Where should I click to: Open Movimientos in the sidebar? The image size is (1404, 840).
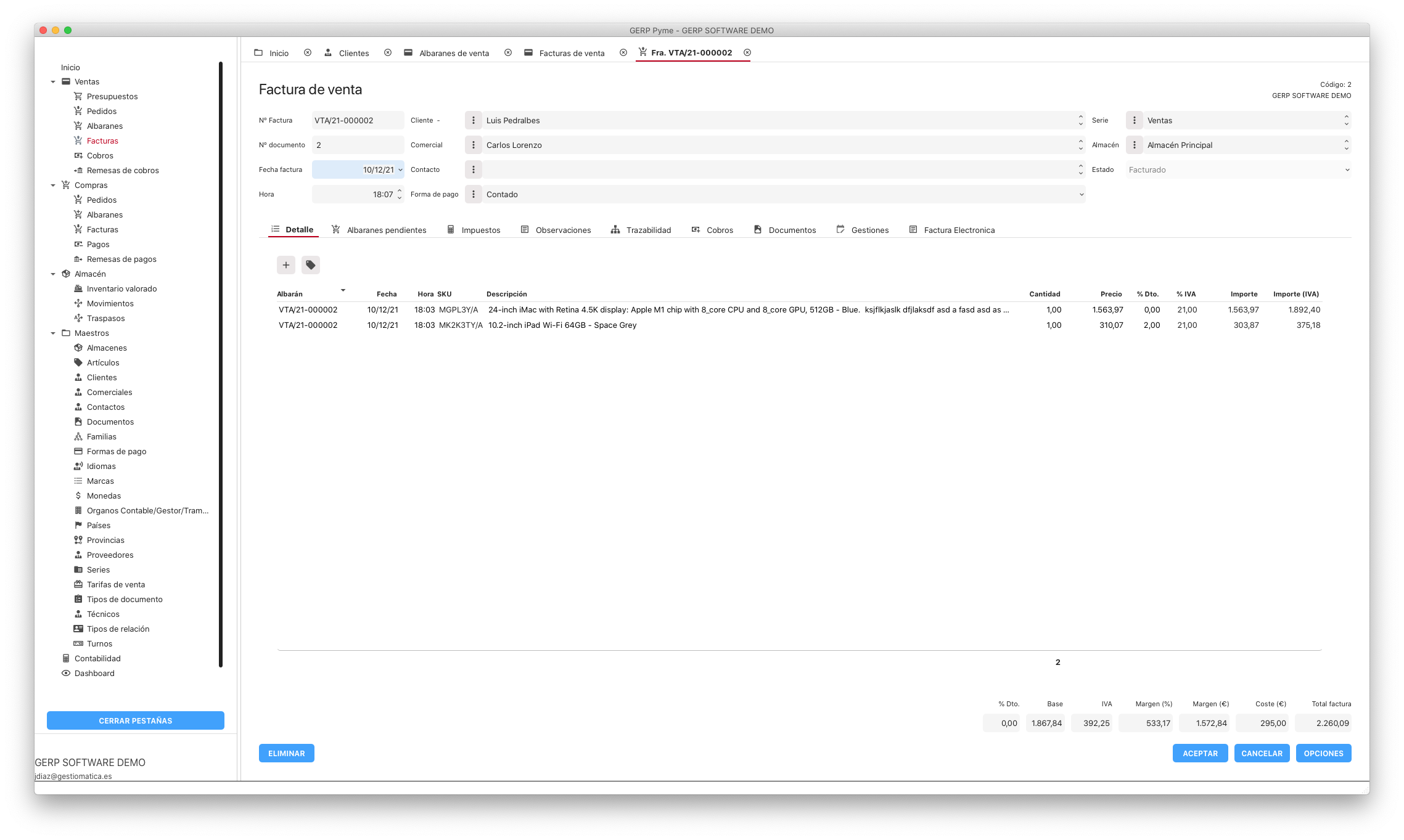(110, 303)
